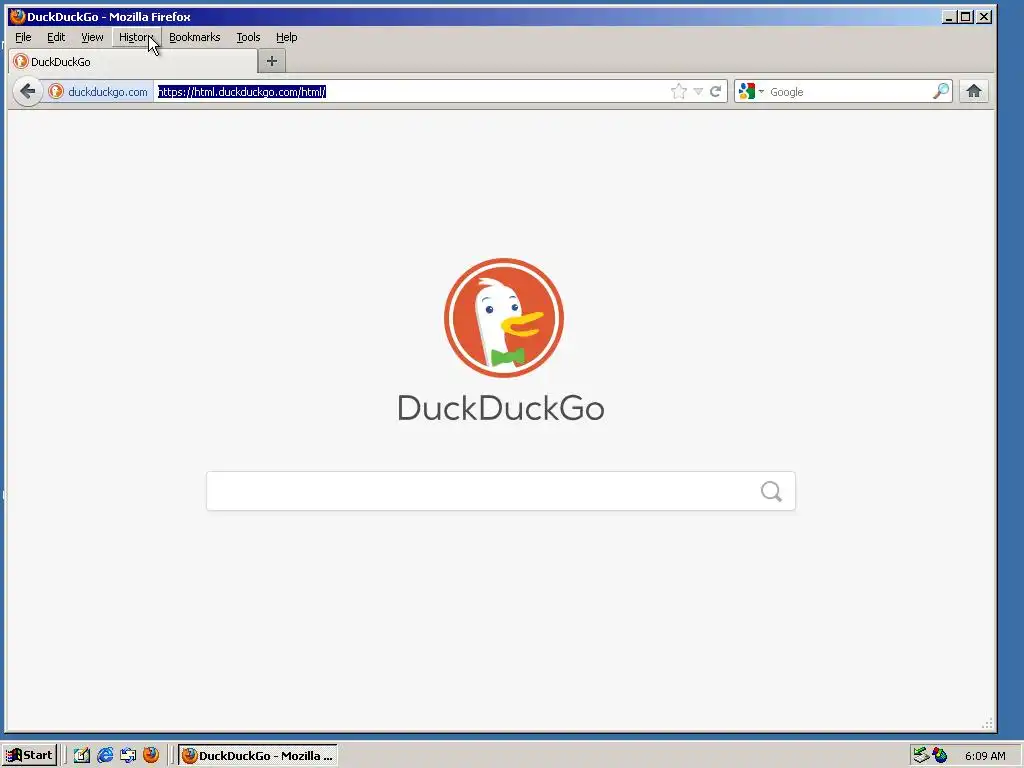Image resolution: width=1024 pixels, height=768 pixels.
Task: Click the DuckDuckGo duck logo image
Action: click(x=504, y=318)
